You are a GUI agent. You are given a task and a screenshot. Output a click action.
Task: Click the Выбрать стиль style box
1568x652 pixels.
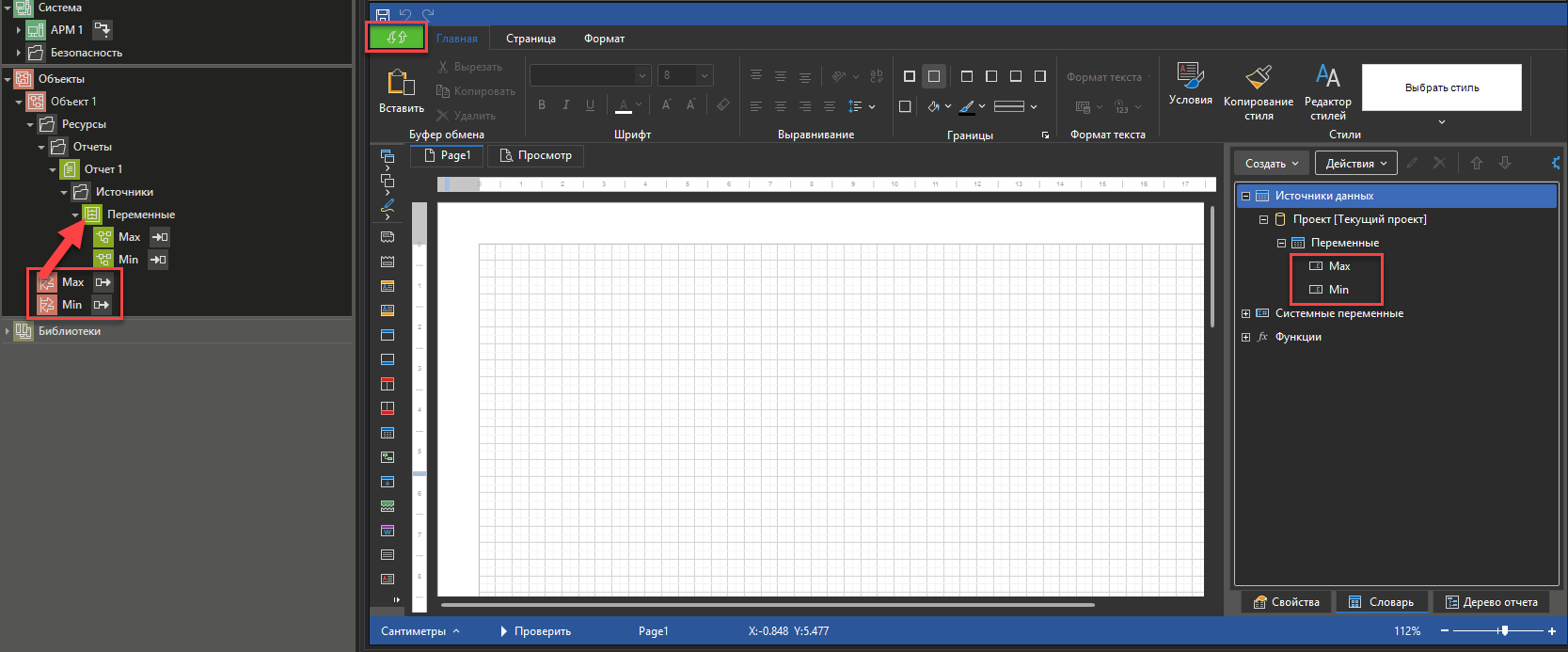tap(1442, 87)
